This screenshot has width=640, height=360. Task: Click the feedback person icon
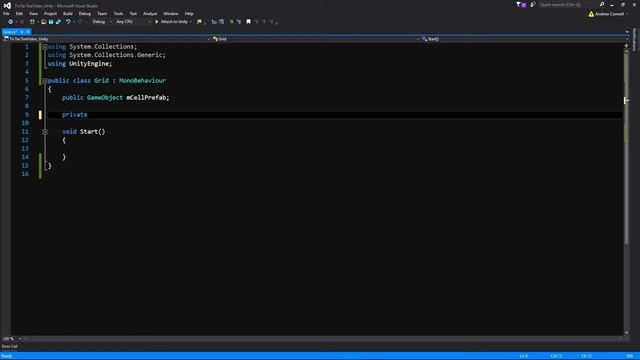point(533,4)
